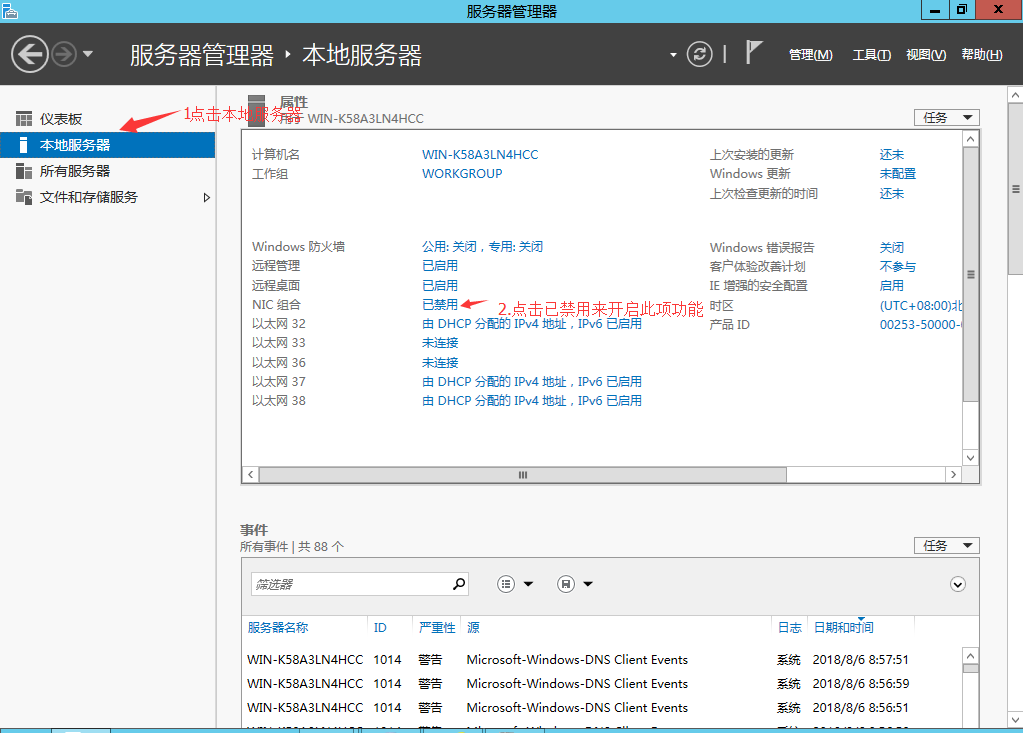Open the 工具(T) menu
Viewport: 1023px width, 733px height.
(872, 54)
